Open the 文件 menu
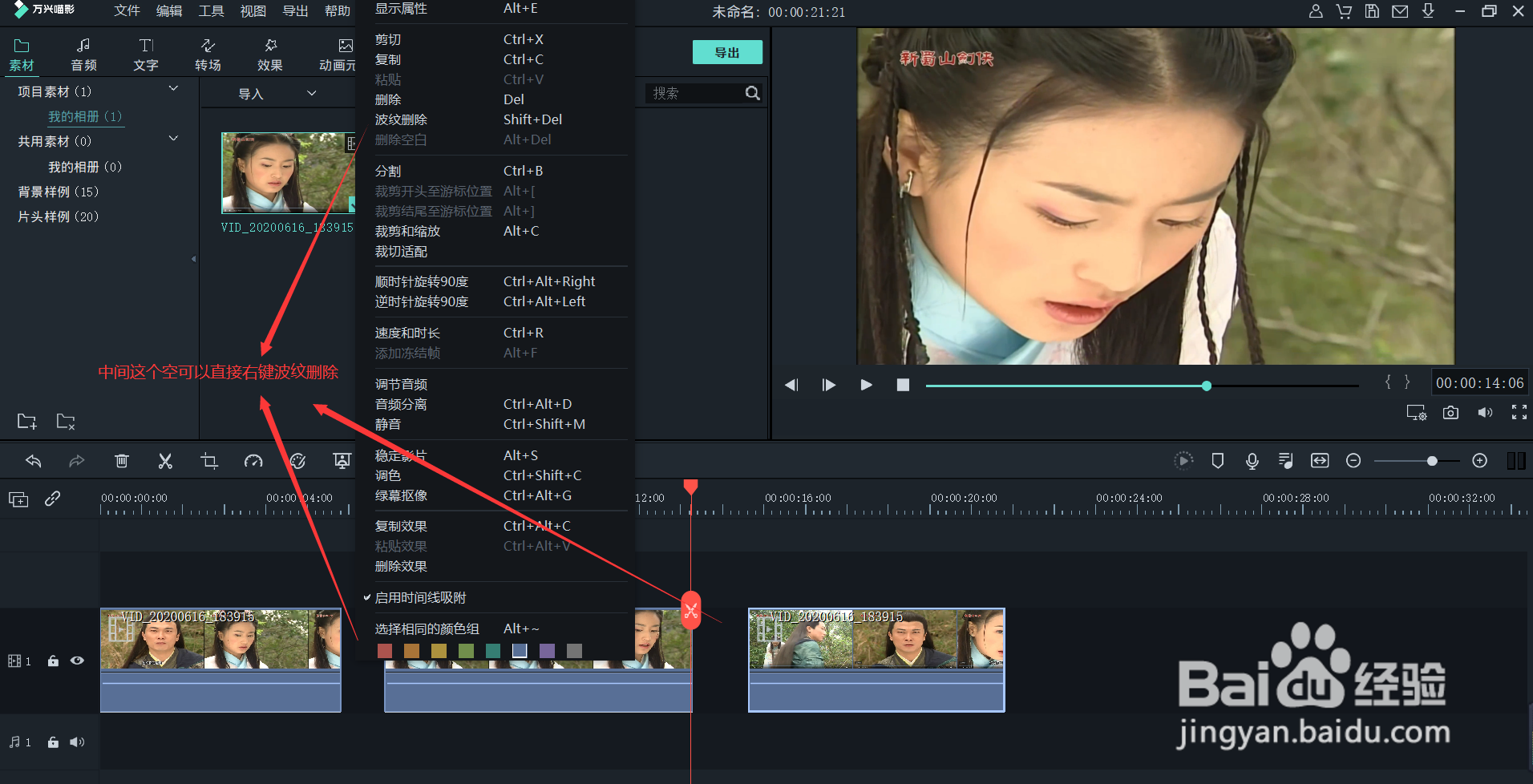1533x784 pixels. [x=127, y=11]
